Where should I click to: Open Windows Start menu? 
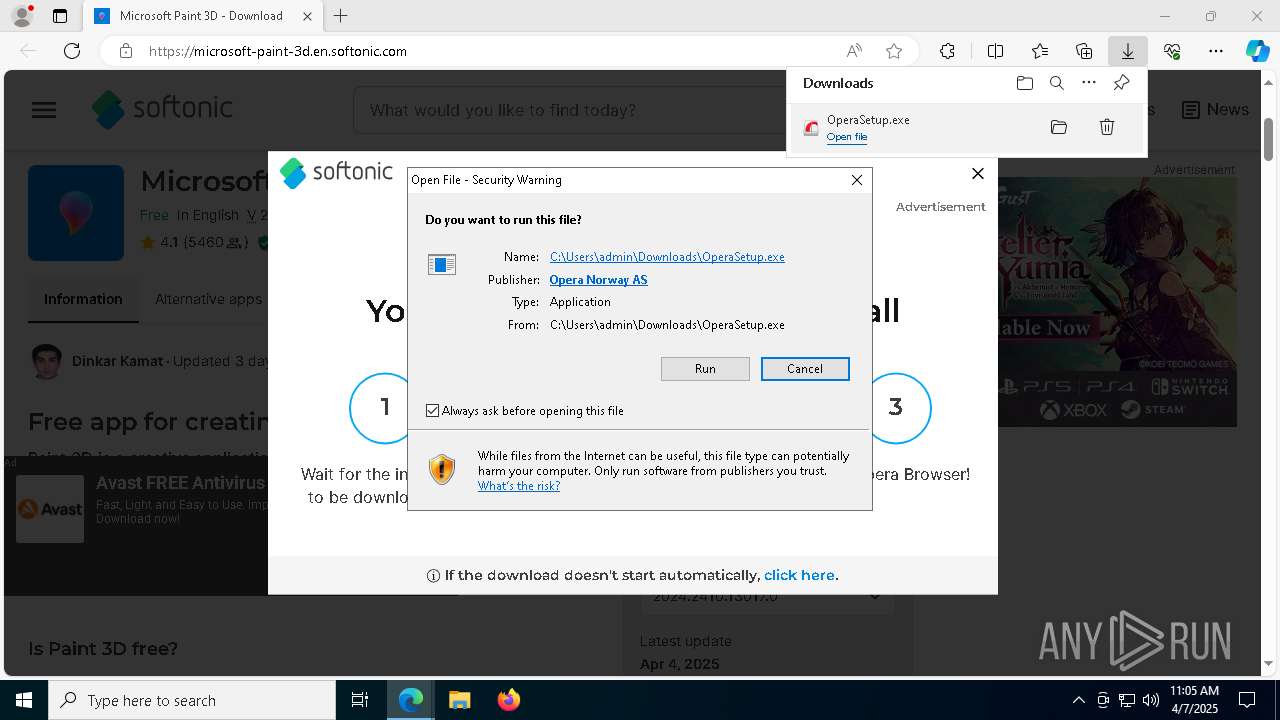24,700
